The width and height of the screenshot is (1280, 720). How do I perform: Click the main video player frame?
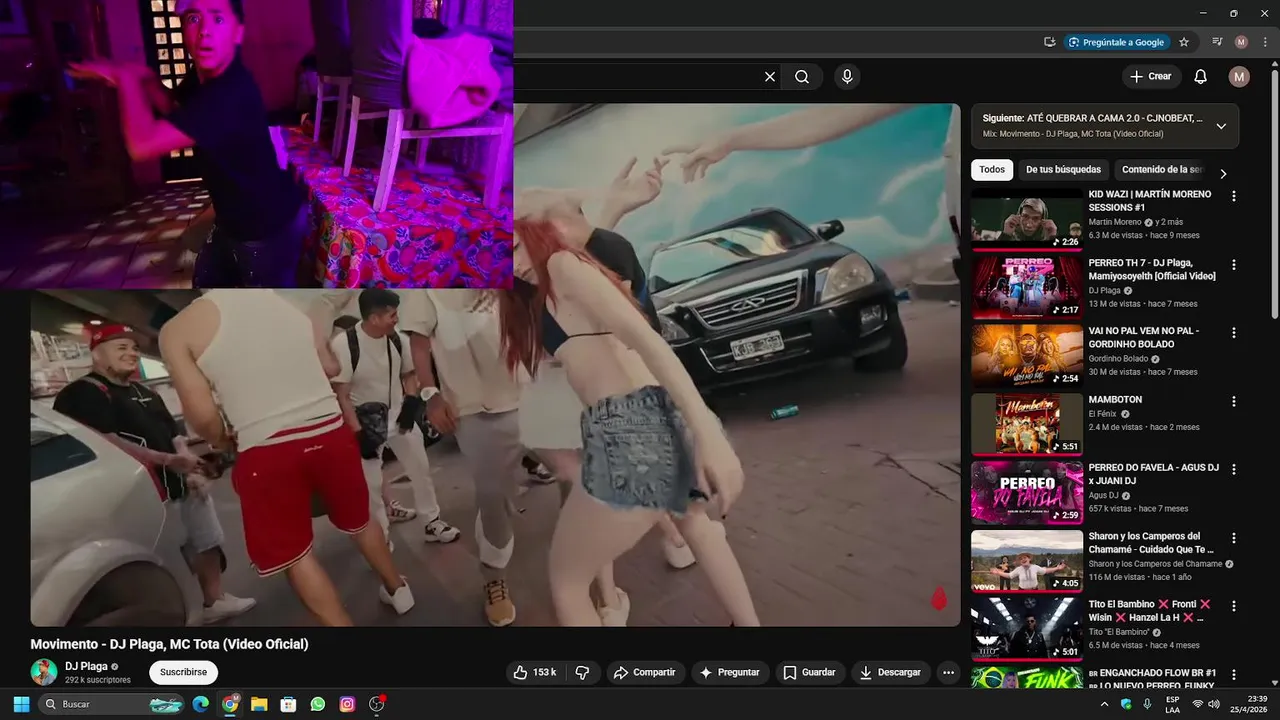(495, 365)
